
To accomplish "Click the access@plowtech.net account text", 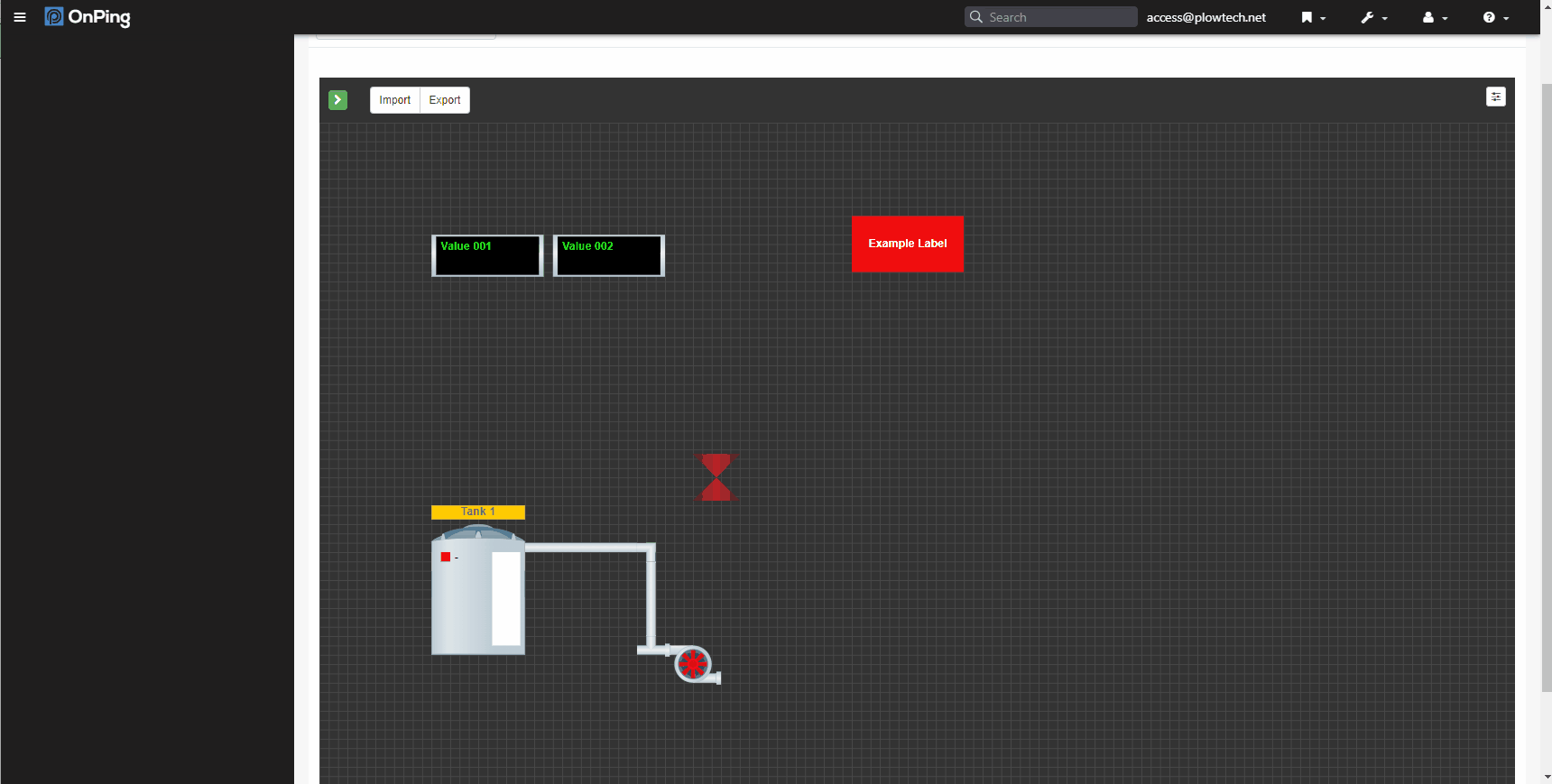I will click(x=1206, y=17).
